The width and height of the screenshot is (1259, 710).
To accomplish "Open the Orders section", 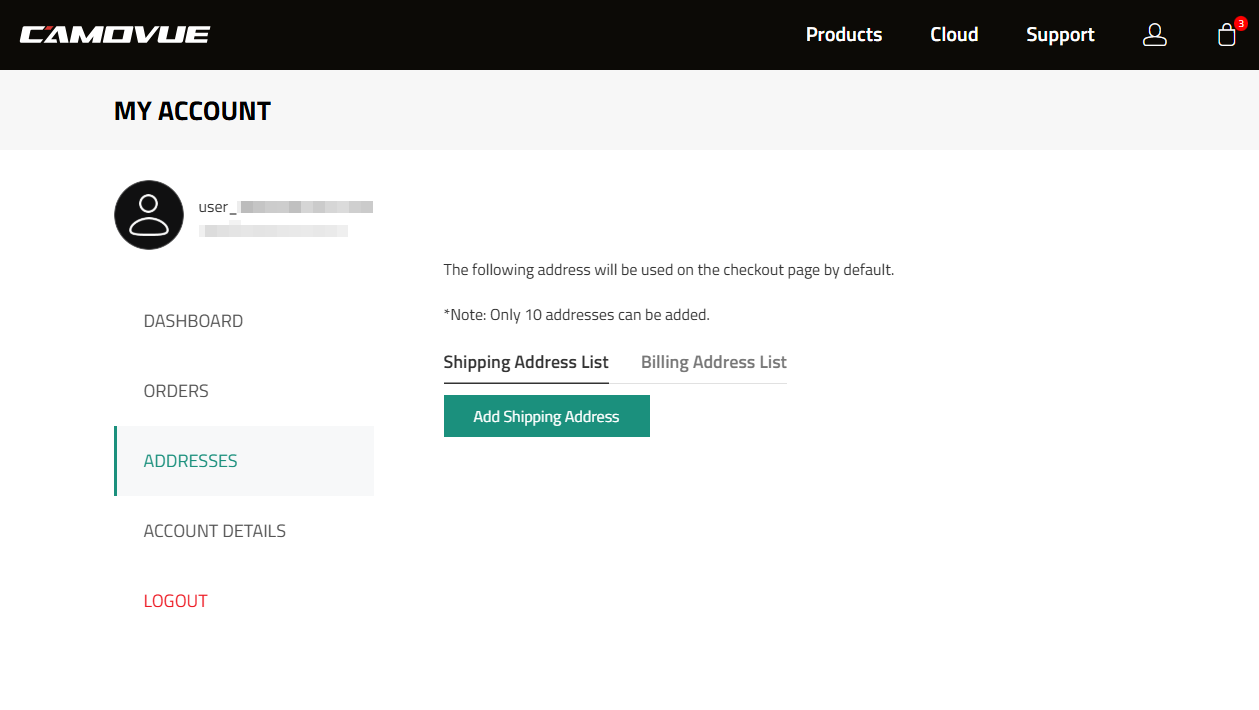I will tap(244, 391).
